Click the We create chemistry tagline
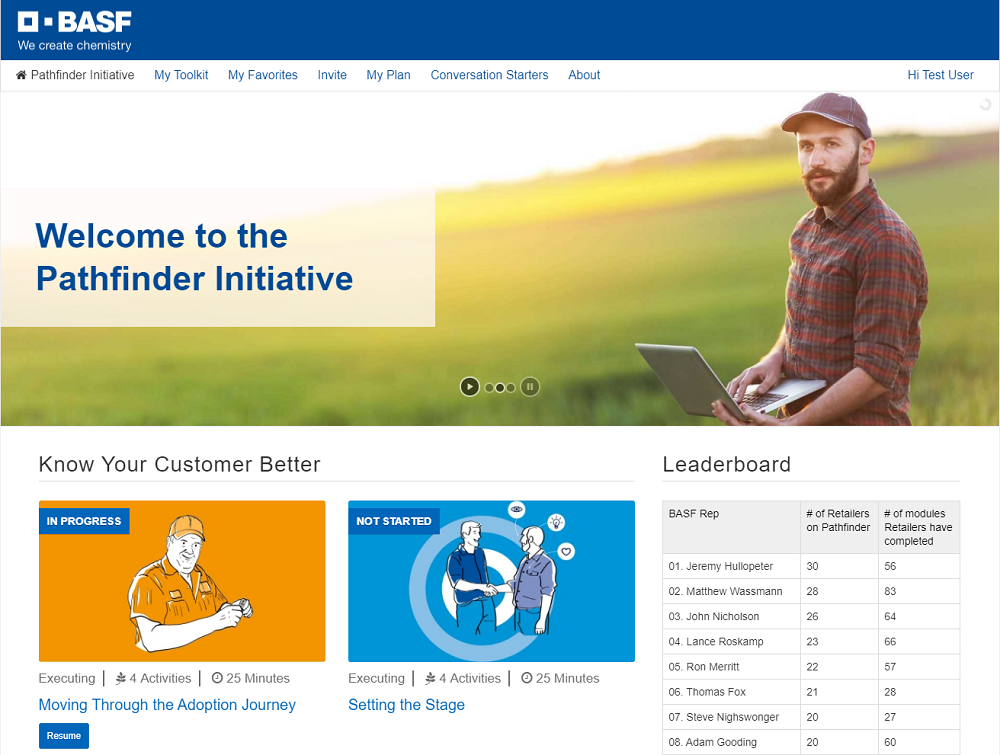1000x755 pixels. (75, 45)
